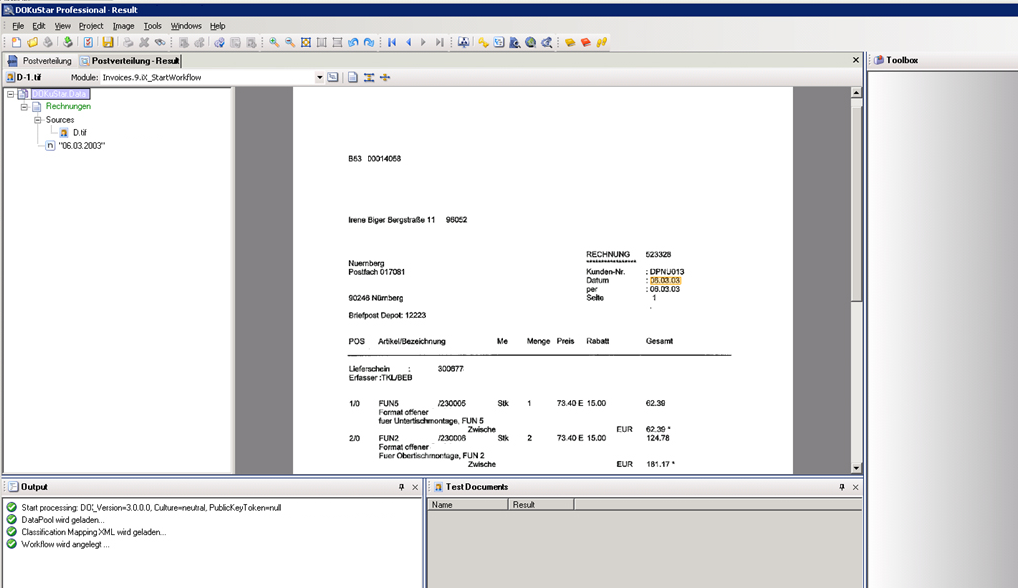This screenshot has height=588, width=1018.
Task: Click the Redo arrow icon on toolbar
Action: [x=370, y=42]
